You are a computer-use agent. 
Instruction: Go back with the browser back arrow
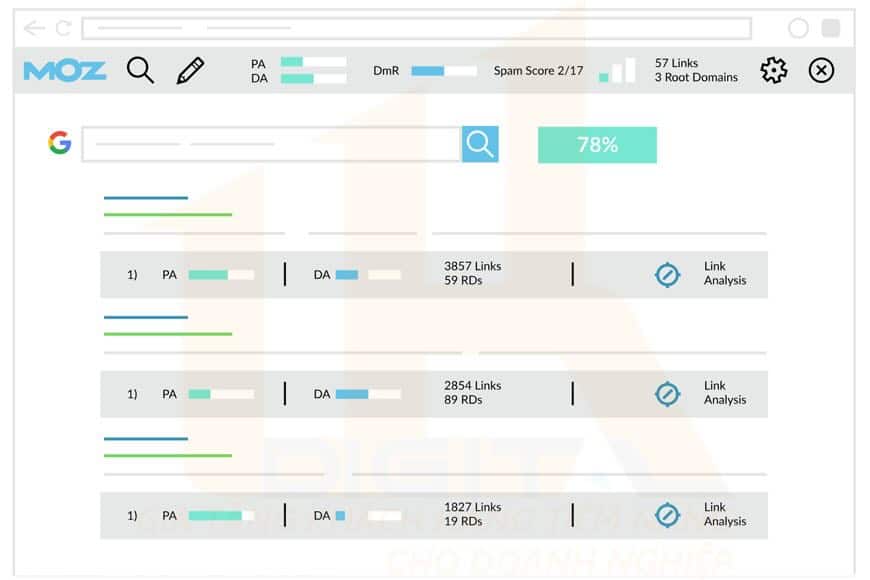click(x=34, y=28)
